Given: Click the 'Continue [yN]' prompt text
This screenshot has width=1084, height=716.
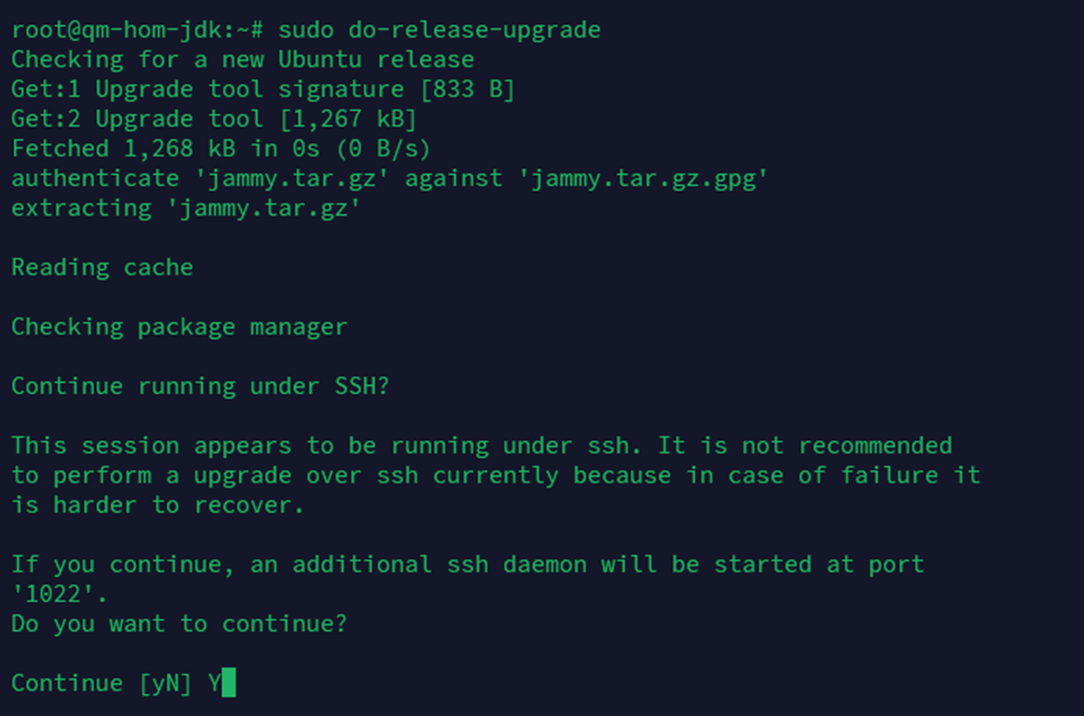Looking at the screenshot, I should coord(102,684).
